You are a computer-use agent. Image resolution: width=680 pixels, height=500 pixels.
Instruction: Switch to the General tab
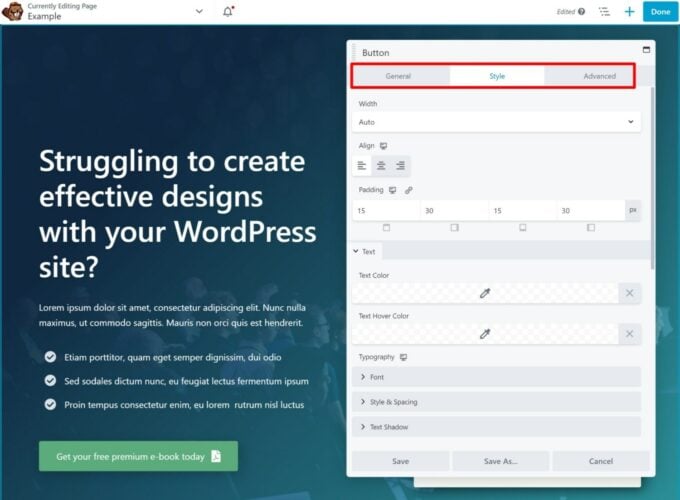point(398,76)
